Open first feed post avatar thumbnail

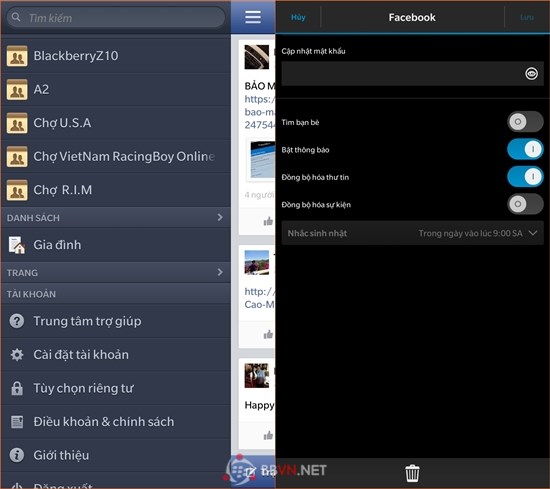pos(257,57)
